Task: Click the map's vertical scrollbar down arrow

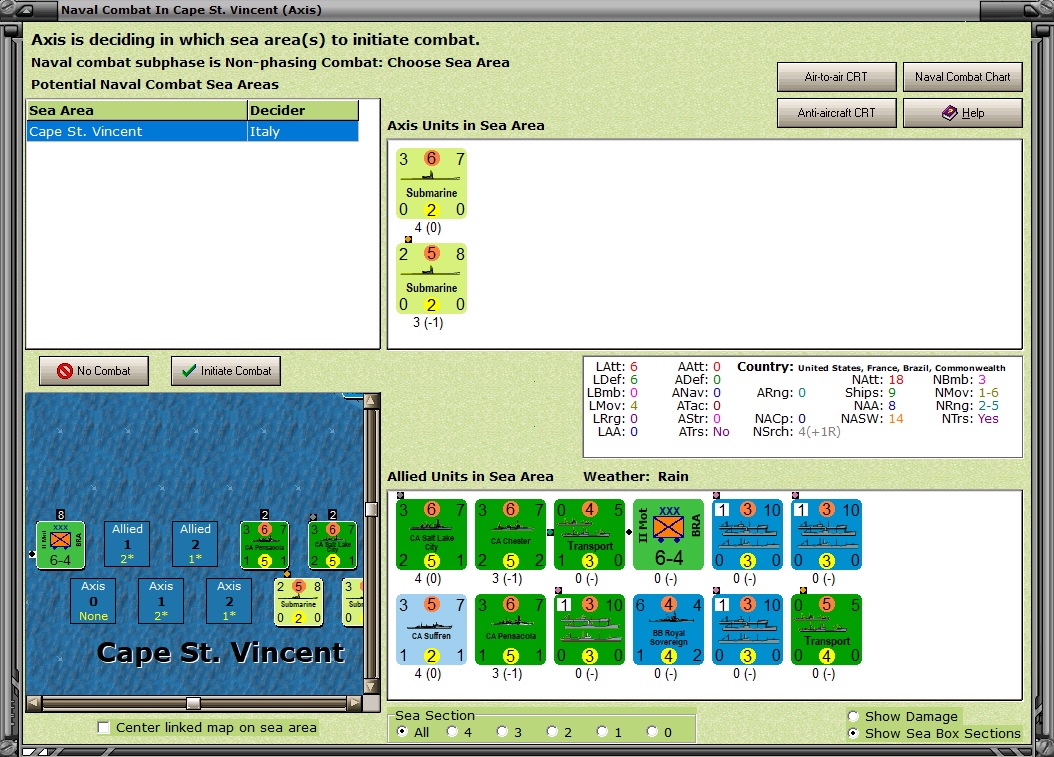Action: tap(371, 686)
